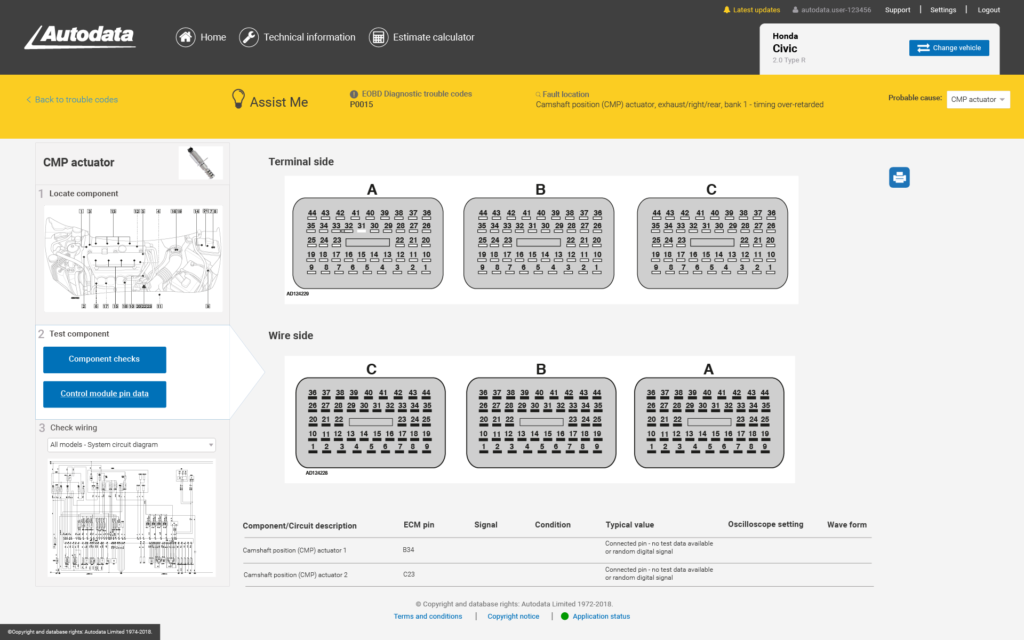Image resolution: width=1024 pixels, height=640 pixels.
Task: Click the Assist Me lightbulb icon
Action: point(239,99)
